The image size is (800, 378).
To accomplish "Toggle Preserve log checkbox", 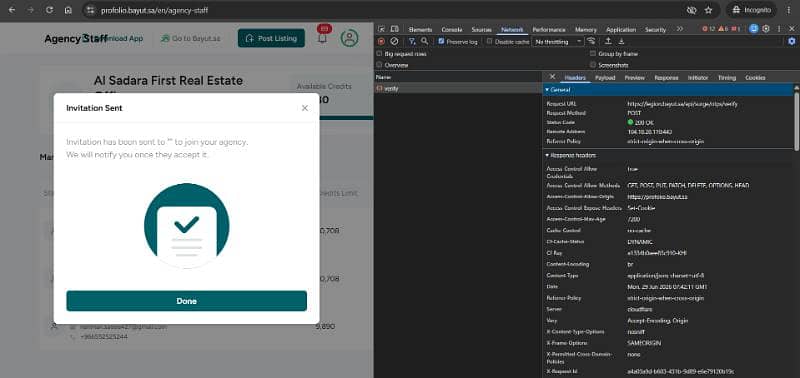I will coord(442,41).
